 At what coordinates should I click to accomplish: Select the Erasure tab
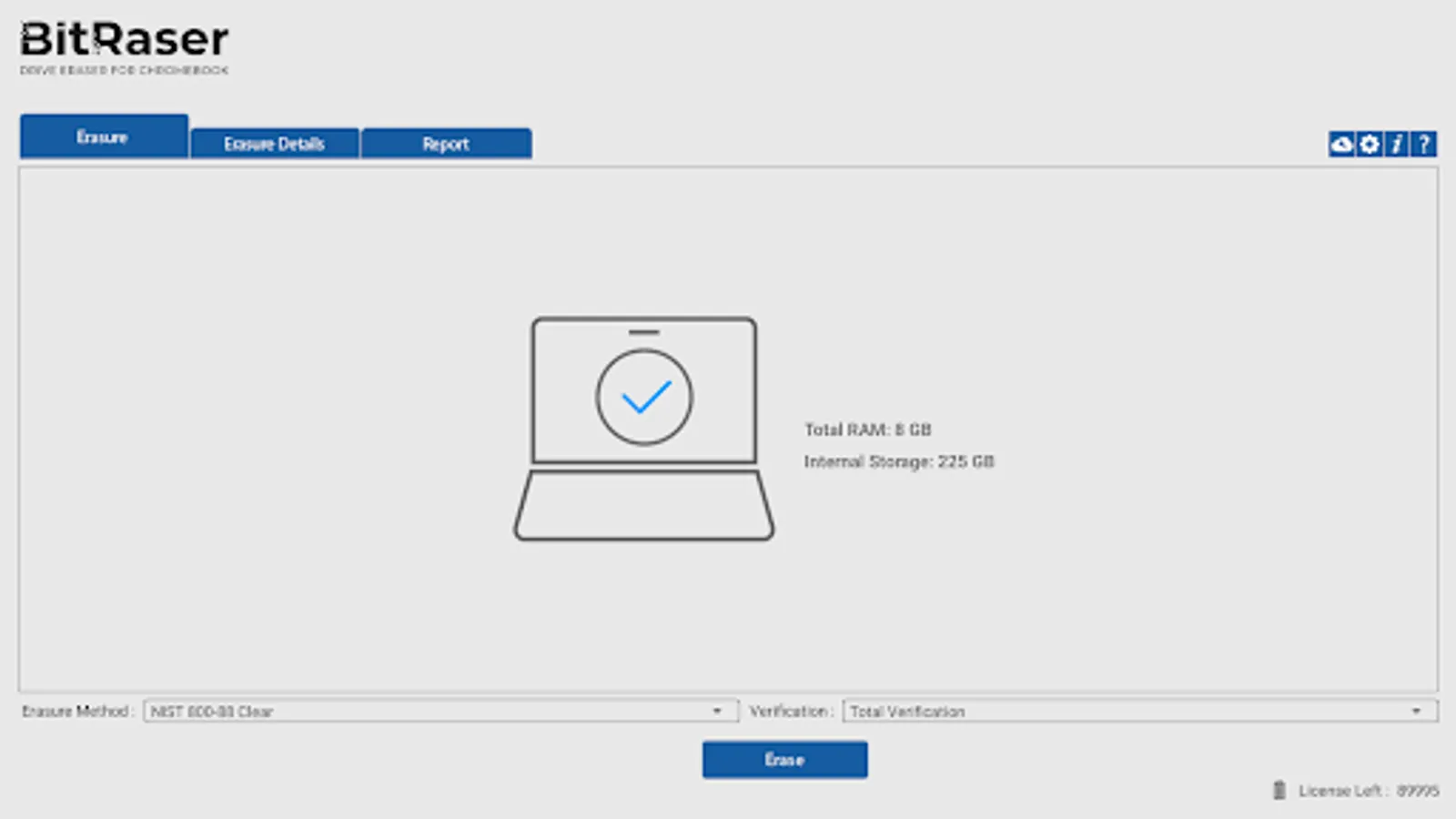tap(103, 137)
